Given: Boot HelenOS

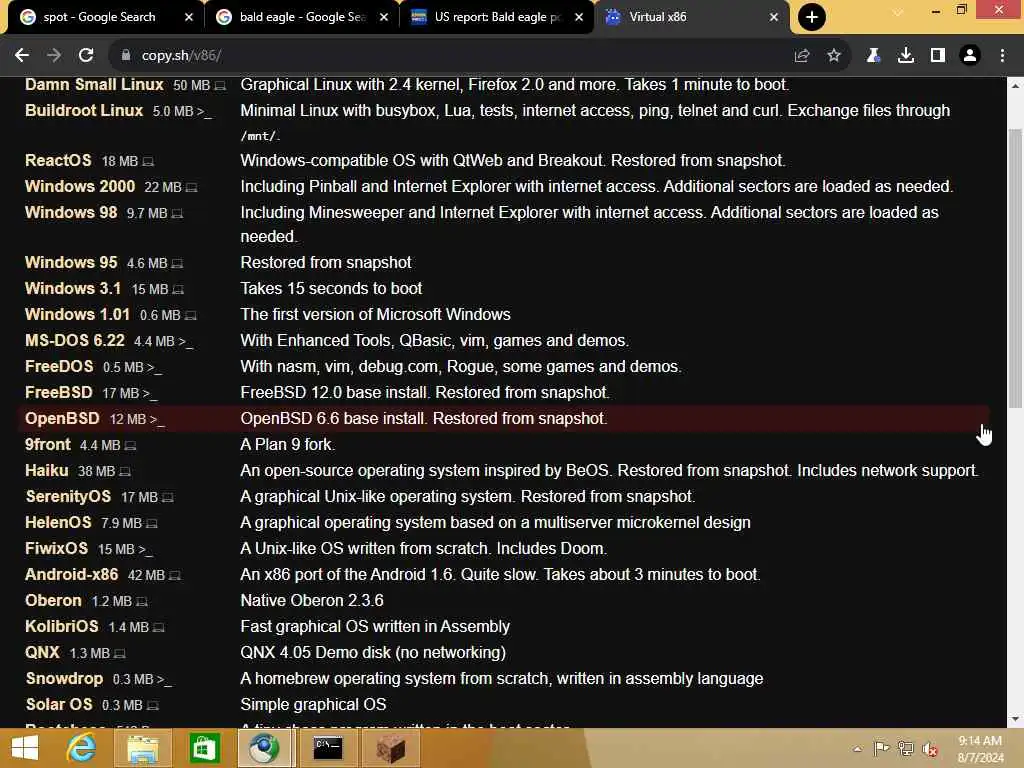Looking at the screenshot, I should click(58, 523).
